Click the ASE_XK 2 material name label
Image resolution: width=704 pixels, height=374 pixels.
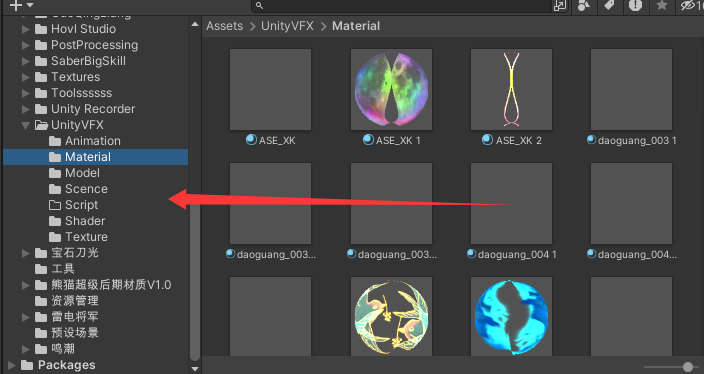(519, 141)
